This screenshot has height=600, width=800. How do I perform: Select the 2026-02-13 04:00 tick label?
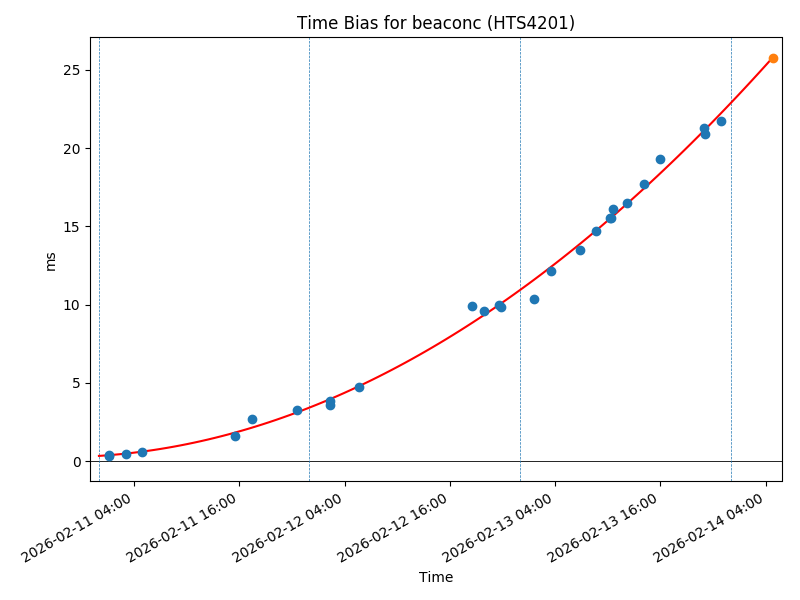click(x=499, y=525)
